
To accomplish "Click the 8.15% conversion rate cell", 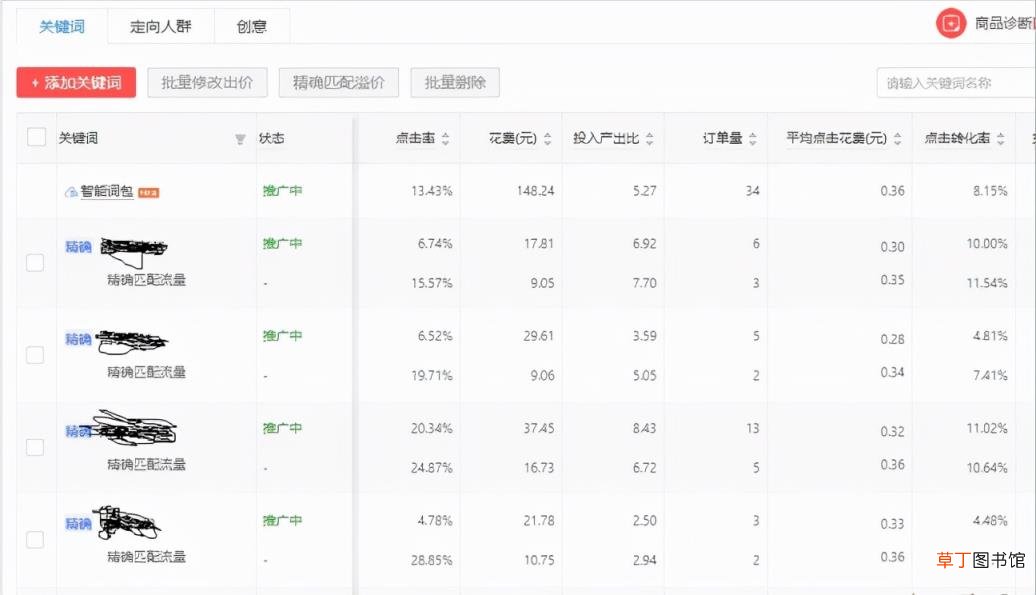I will click(990, 192).
